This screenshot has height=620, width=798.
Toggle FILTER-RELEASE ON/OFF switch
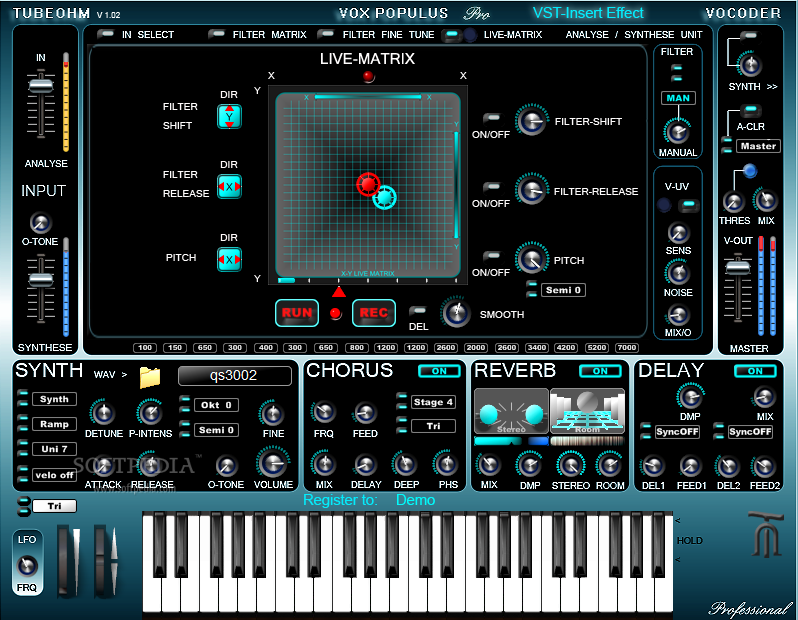pyautogui.click(x=492, y=187)
